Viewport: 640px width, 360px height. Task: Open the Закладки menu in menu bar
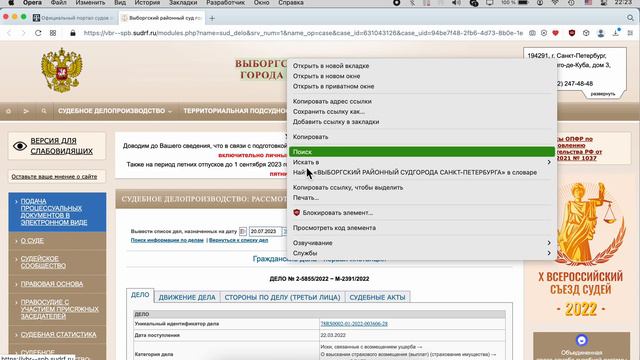tap(183, 2)
